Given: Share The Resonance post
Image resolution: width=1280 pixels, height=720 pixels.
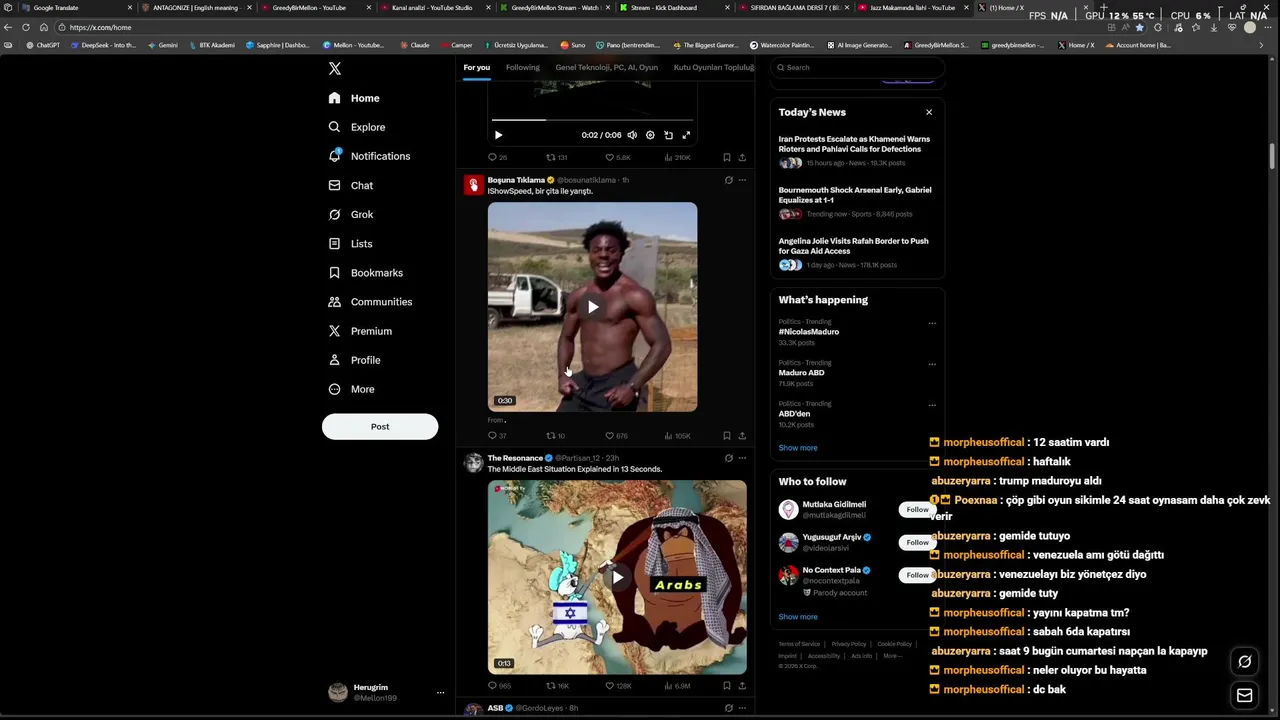Looking at the screenshot, I should [x=742, y=686].
